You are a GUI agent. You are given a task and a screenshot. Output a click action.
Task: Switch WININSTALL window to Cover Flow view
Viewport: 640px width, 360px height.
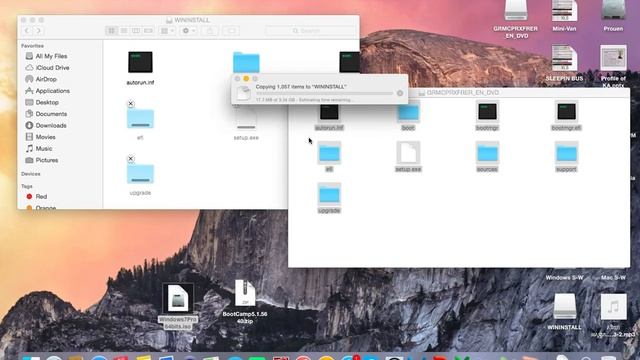[148, 31]
